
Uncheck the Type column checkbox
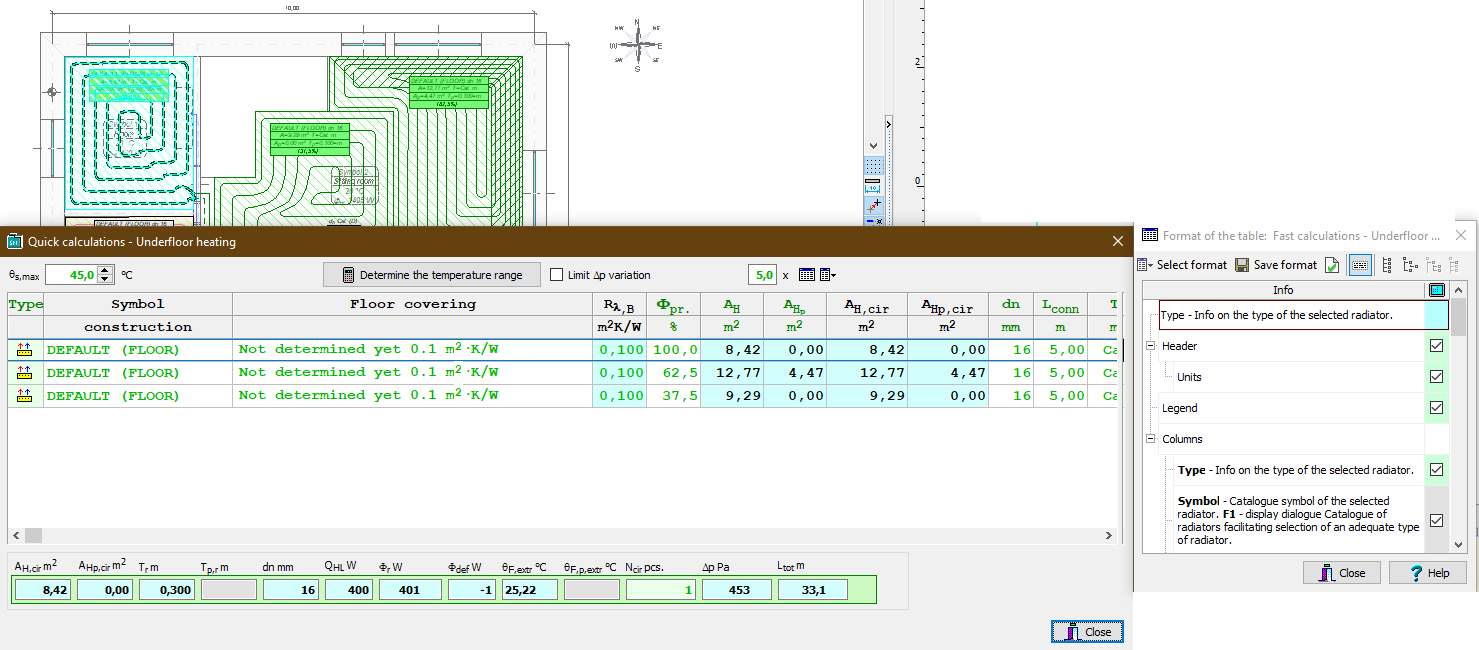tap(1437, 469)
